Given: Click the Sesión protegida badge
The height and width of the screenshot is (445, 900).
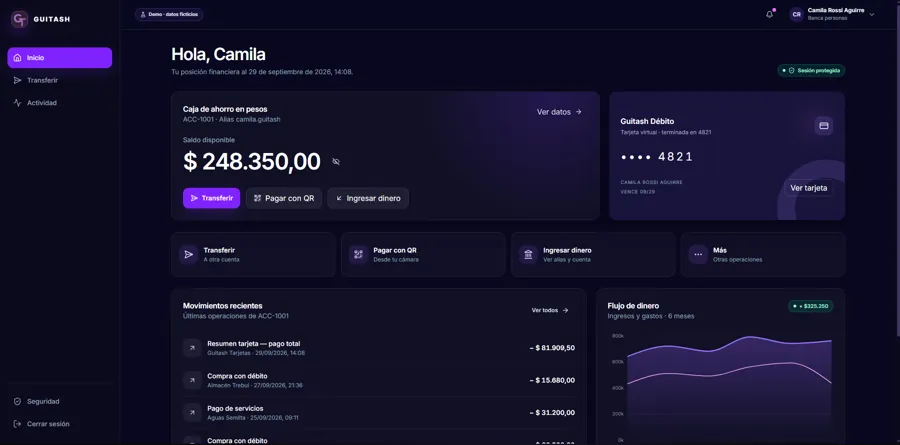Looking at the screenshot, I should 811,71.
